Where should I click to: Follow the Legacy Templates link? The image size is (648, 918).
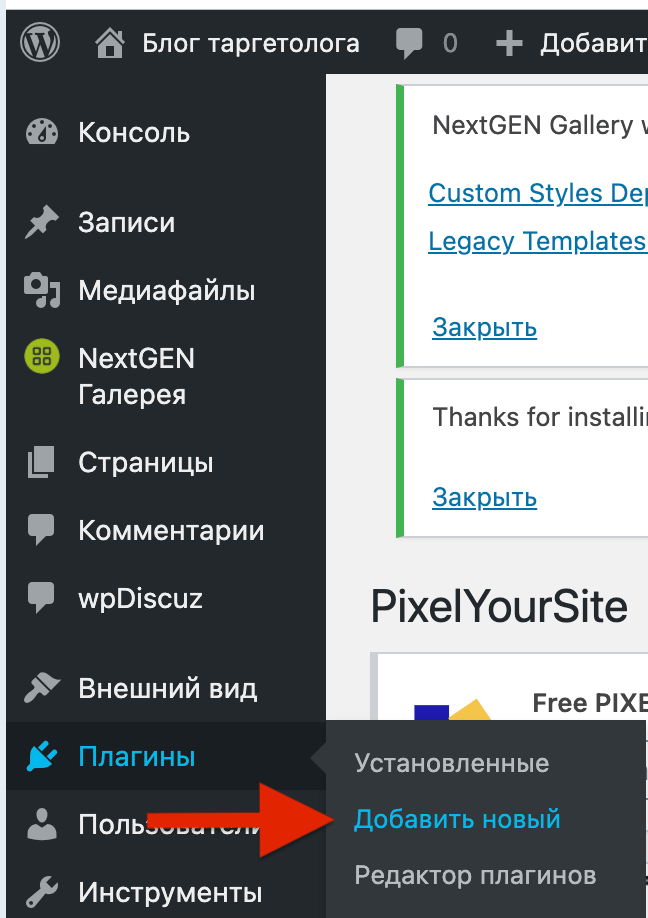point(537,241)
